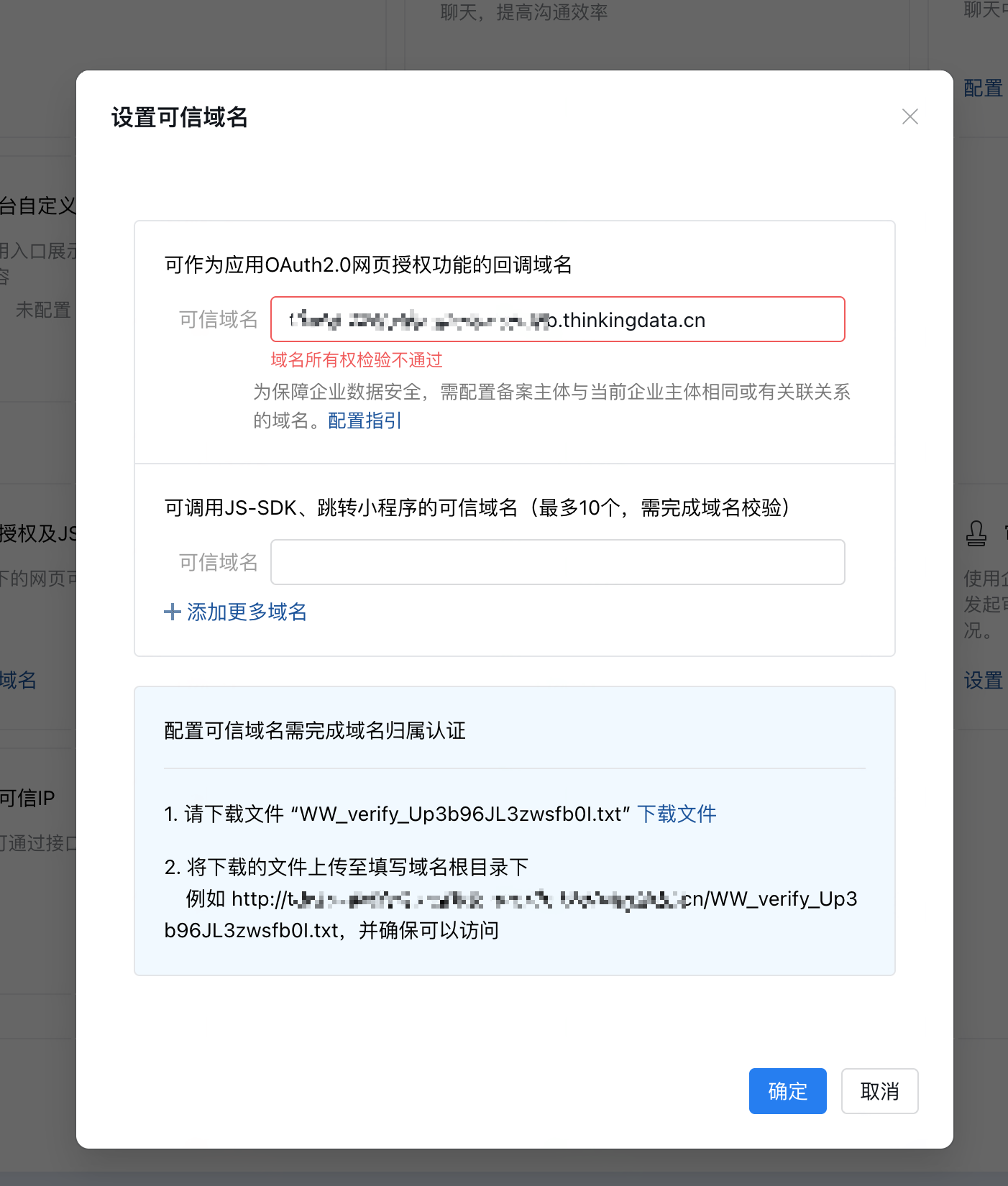
Task: Click text 可作为应用OAuth2.0网页授权功能的回调域名
Action: click(x=368, y=265)
